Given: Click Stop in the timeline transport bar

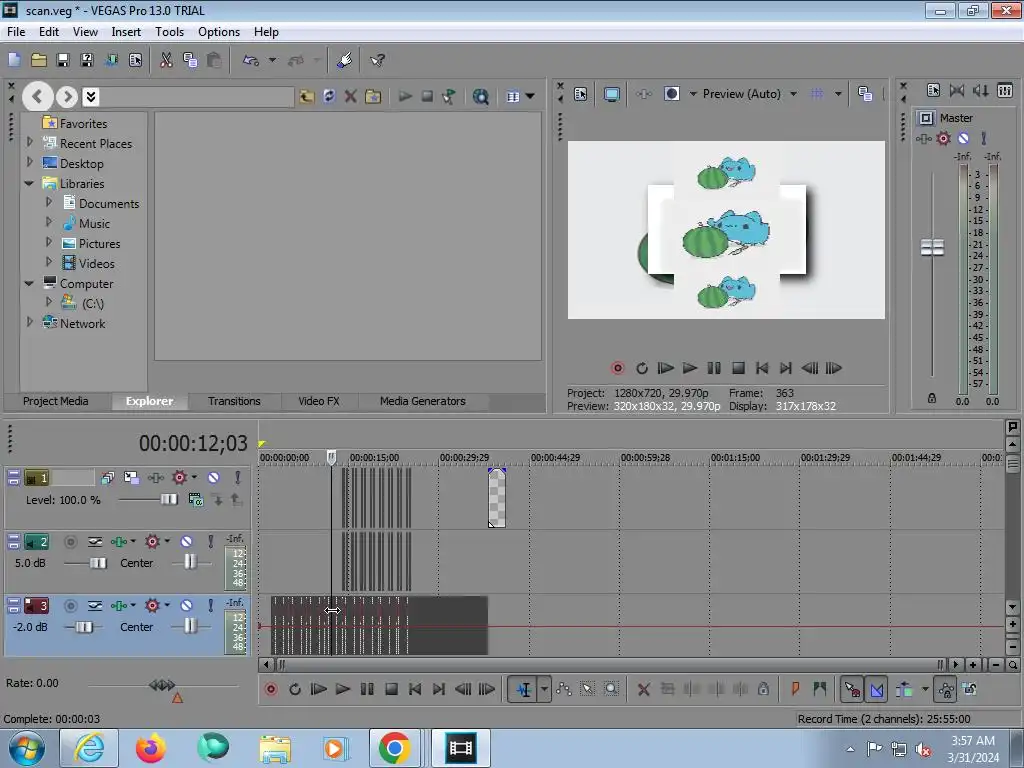Looking at the screenshot, I should tap(391, 689).
